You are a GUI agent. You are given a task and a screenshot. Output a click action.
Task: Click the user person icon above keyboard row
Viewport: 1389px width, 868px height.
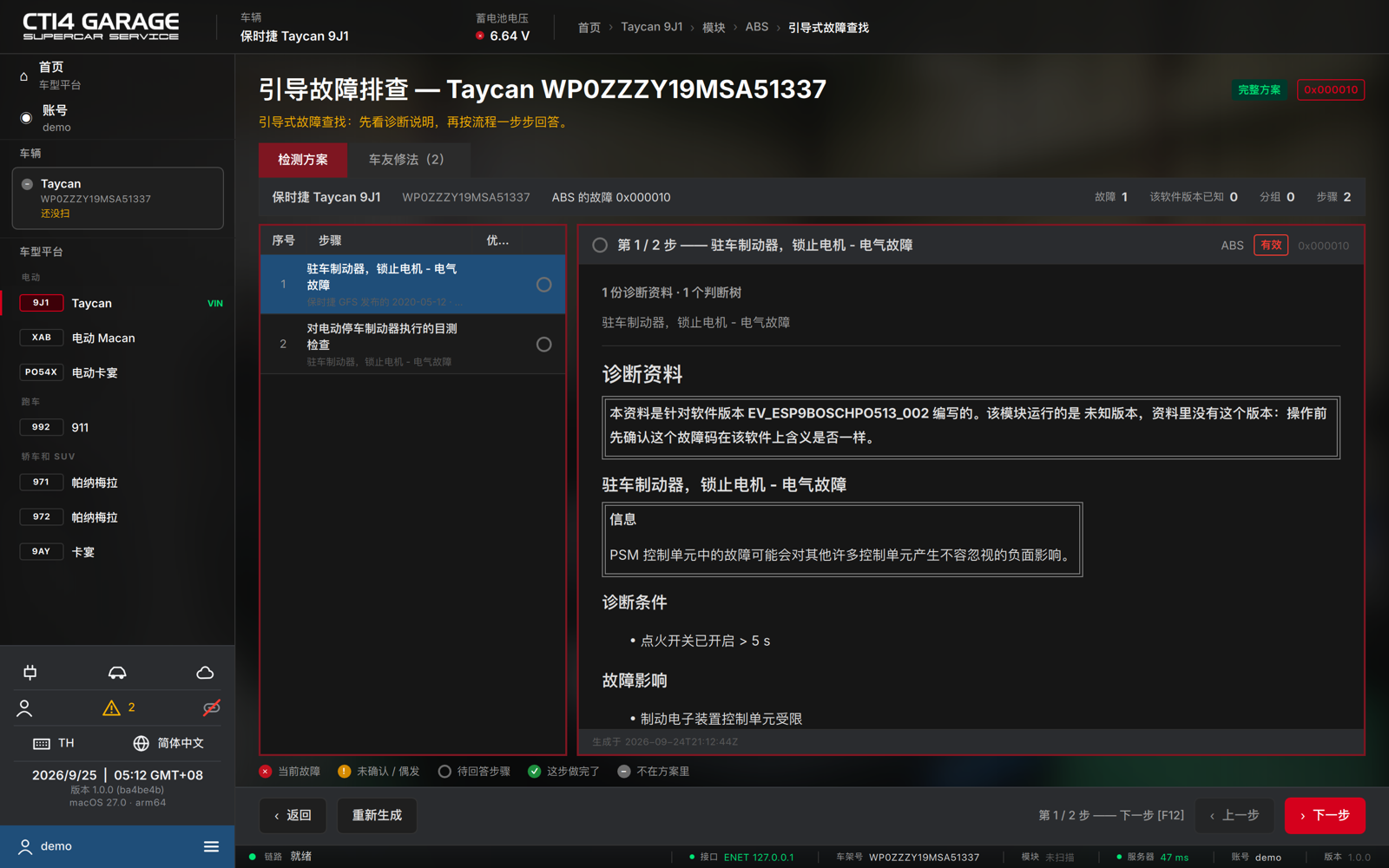coord(24,708)
